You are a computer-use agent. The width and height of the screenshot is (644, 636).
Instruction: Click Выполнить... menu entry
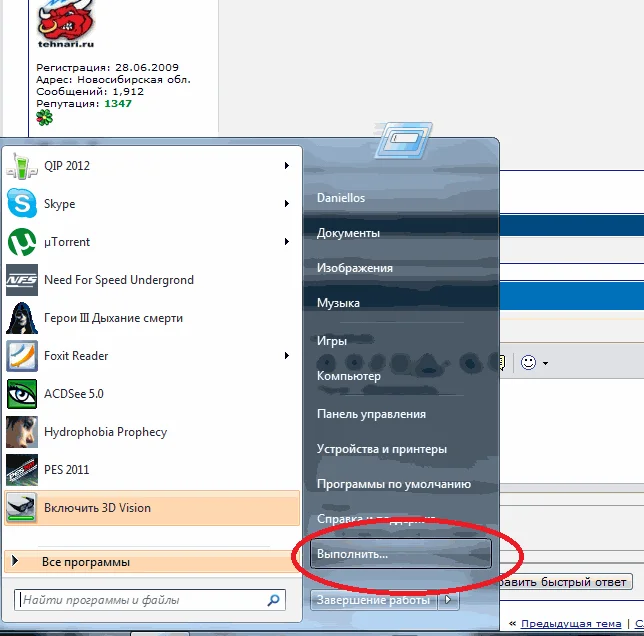point(401,554)
